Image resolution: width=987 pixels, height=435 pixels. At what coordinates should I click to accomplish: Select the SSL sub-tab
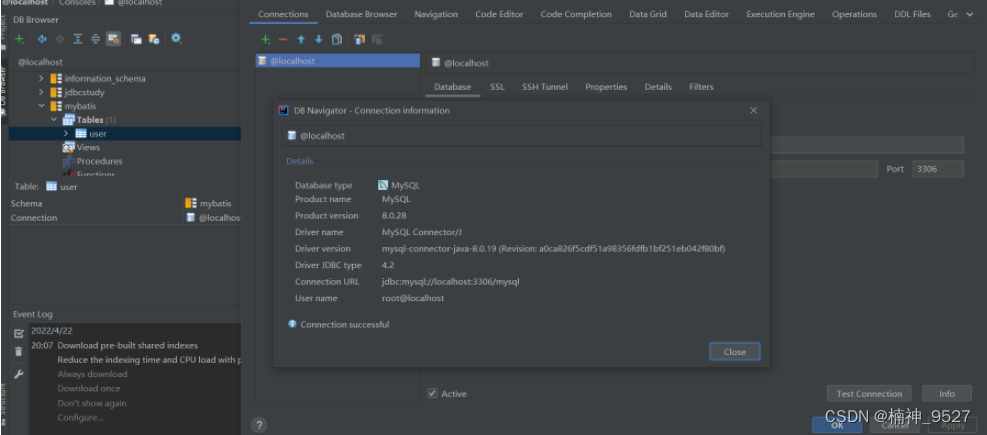click(497, 87)
